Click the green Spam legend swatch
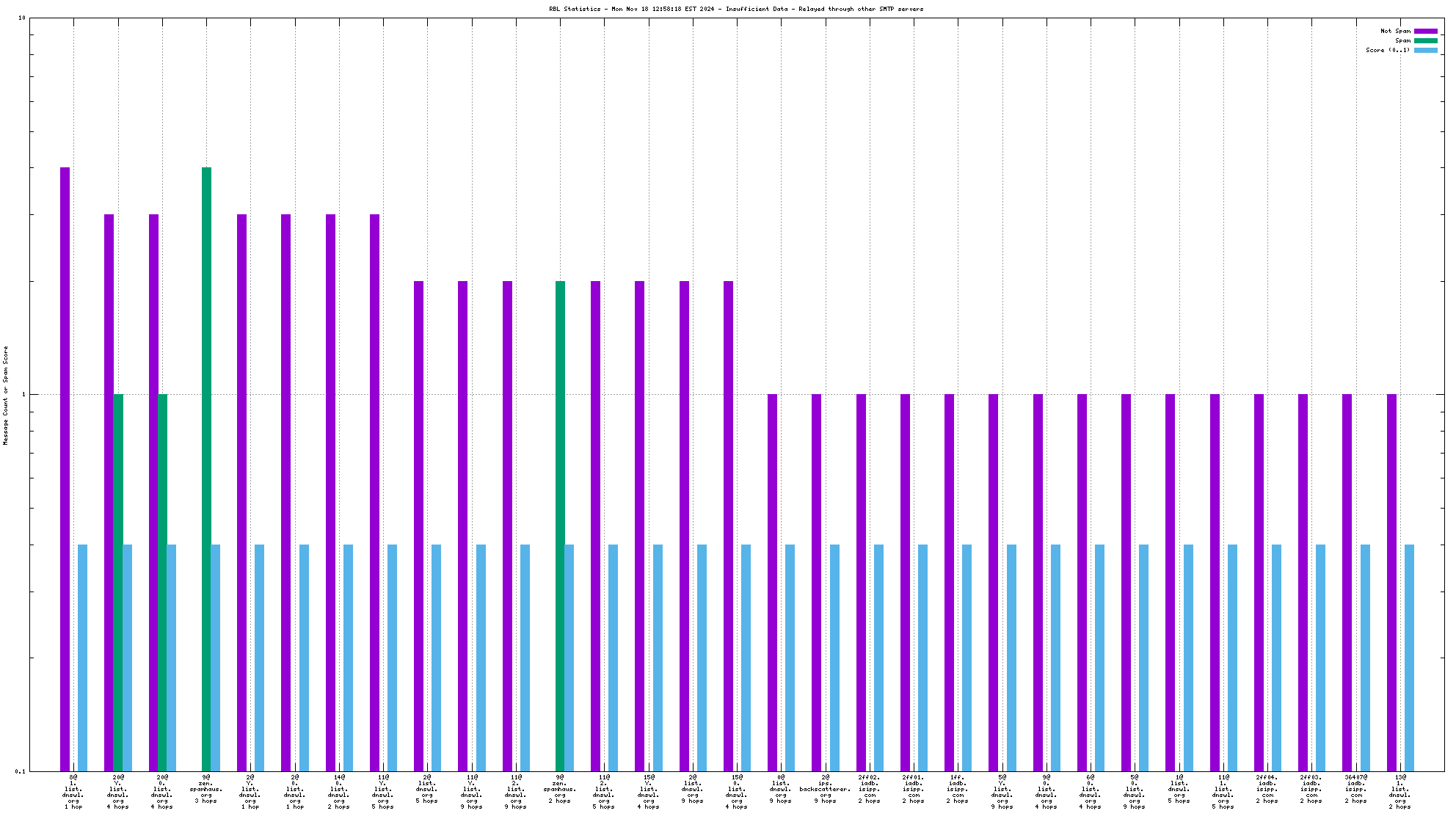Image resolution: width=1456 pixels, height=819 pixels. (1425, 40)
